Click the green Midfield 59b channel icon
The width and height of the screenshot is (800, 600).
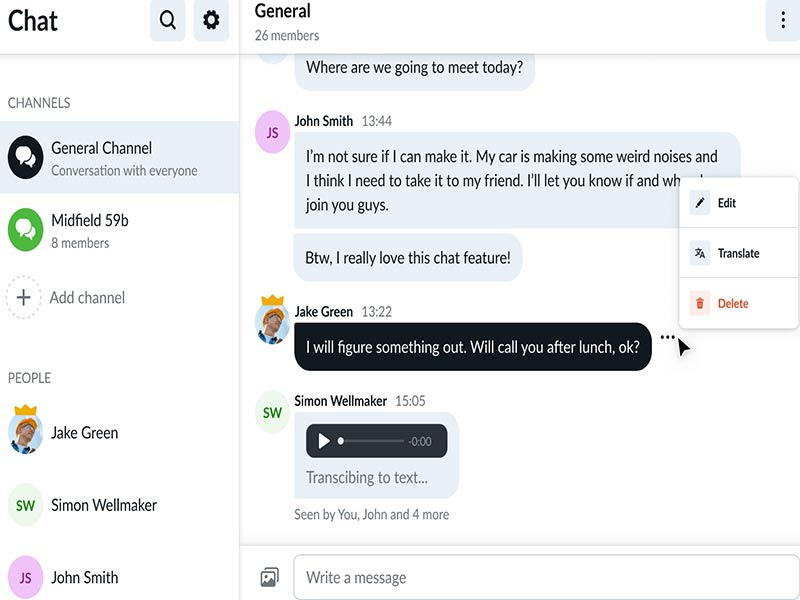[x=25, y=230]
